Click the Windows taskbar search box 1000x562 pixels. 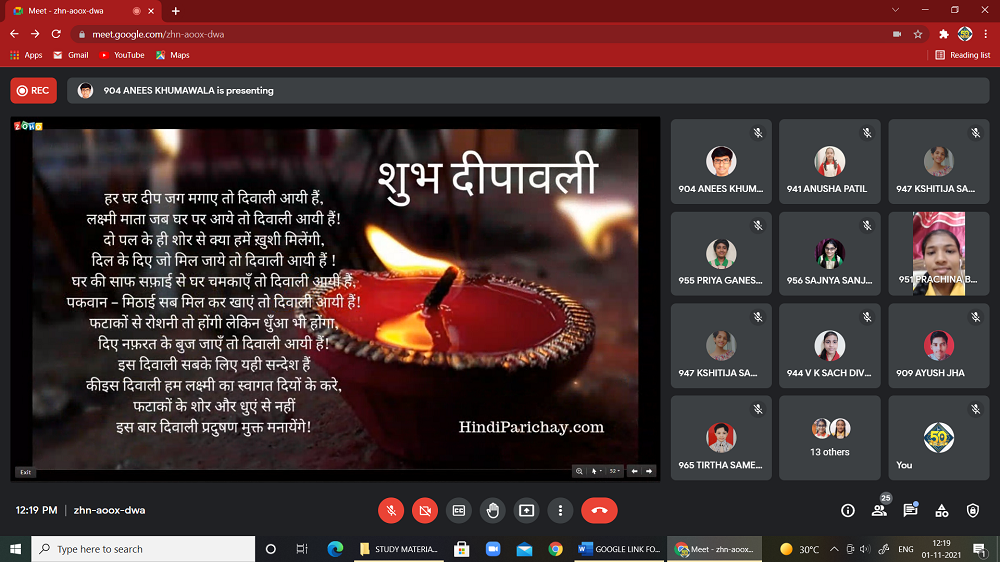(143, 549)
